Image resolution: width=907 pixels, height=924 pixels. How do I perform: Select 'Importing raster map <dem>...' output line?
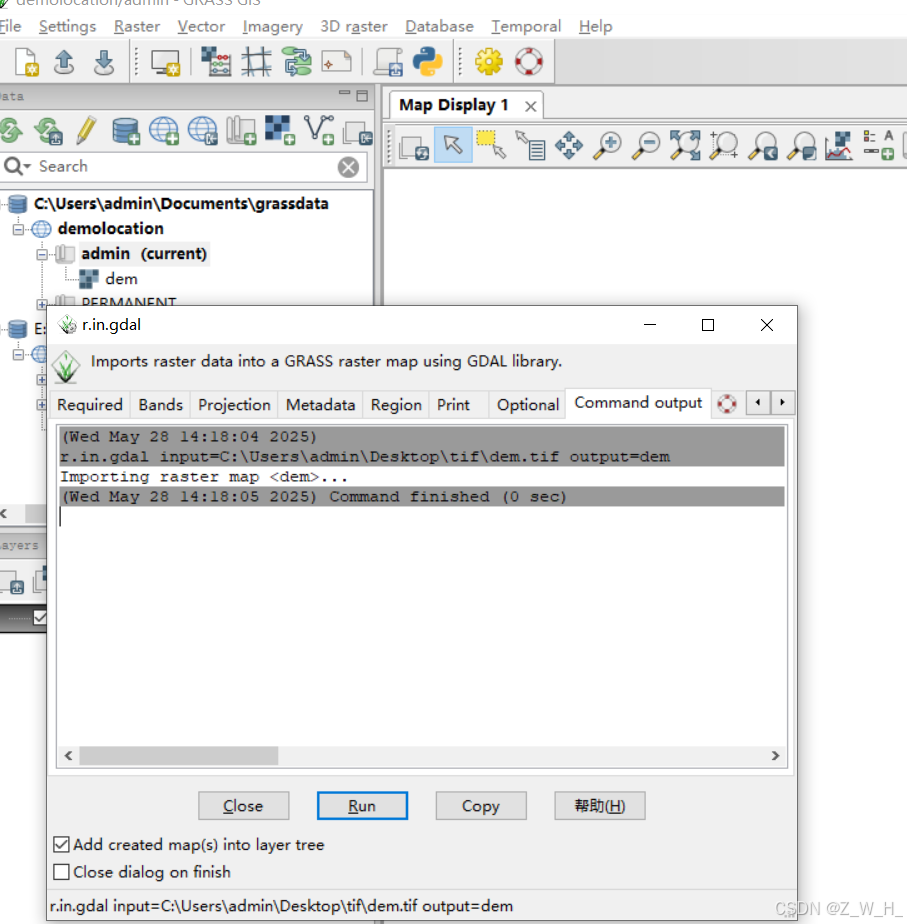(204, 477)
